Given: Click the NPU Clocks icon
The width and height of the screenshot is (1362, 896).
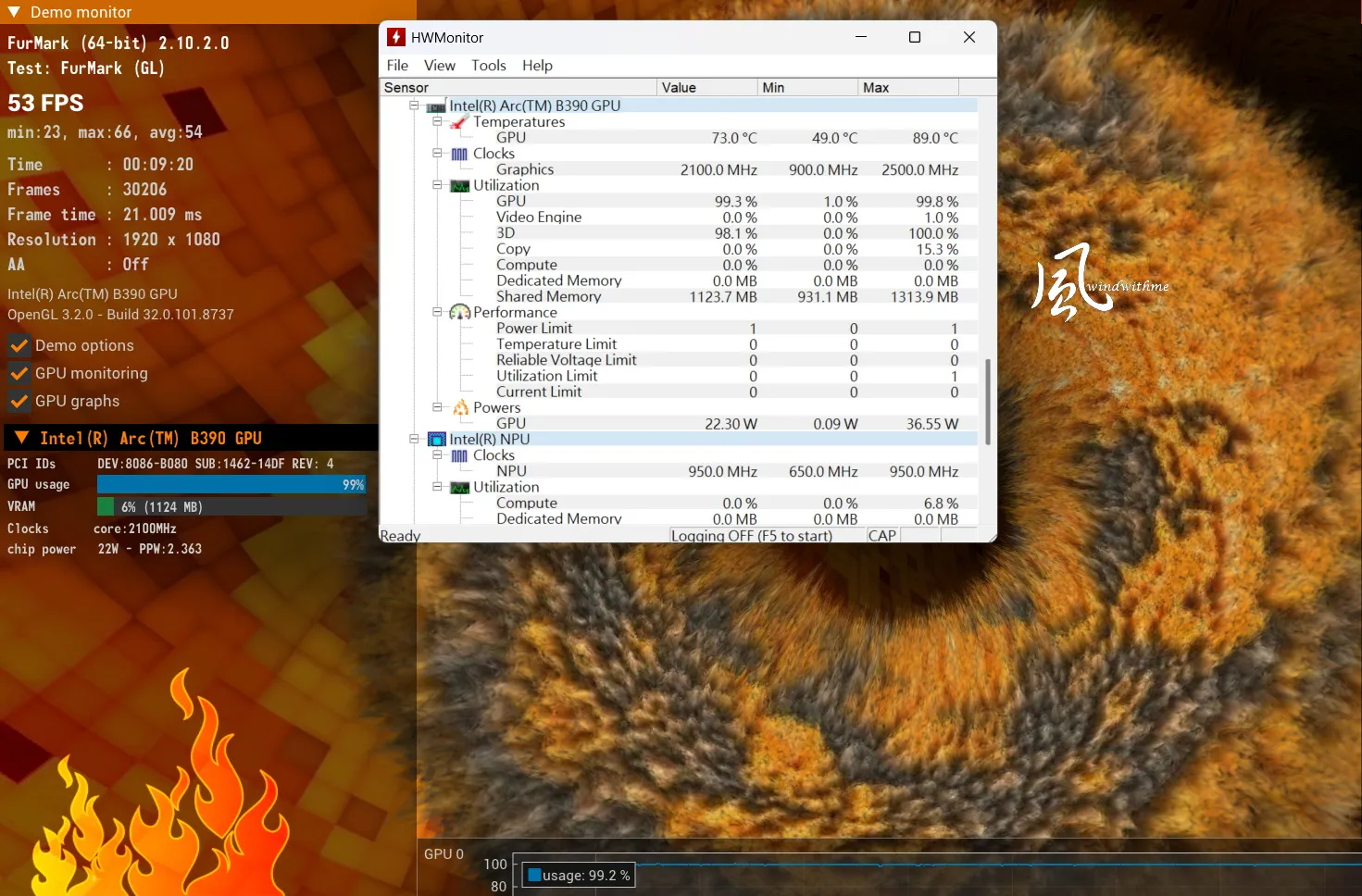Looking at the screenshot, I should (459, 455).
